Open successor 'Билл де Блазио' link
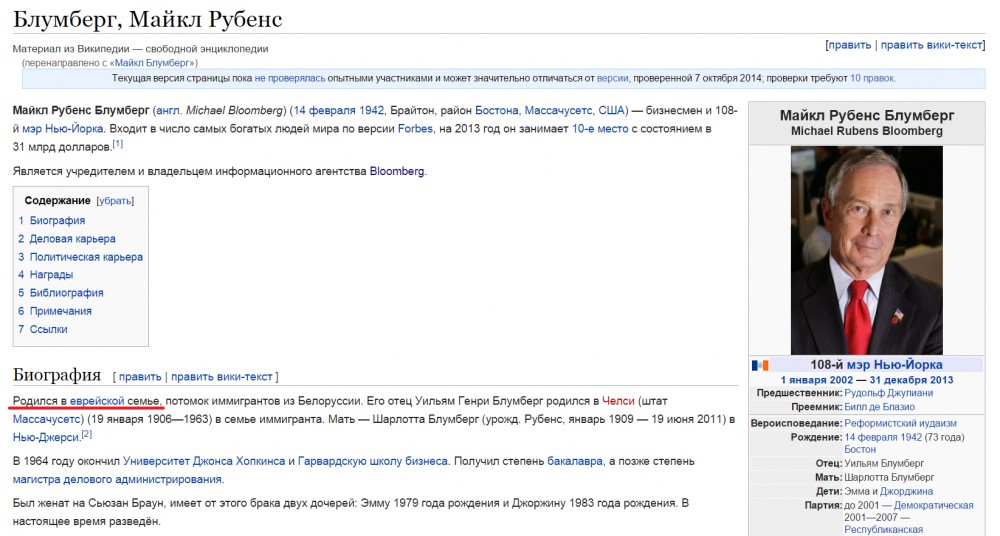The width and height of the screenshot is (1000, 536). click(879, 407)
